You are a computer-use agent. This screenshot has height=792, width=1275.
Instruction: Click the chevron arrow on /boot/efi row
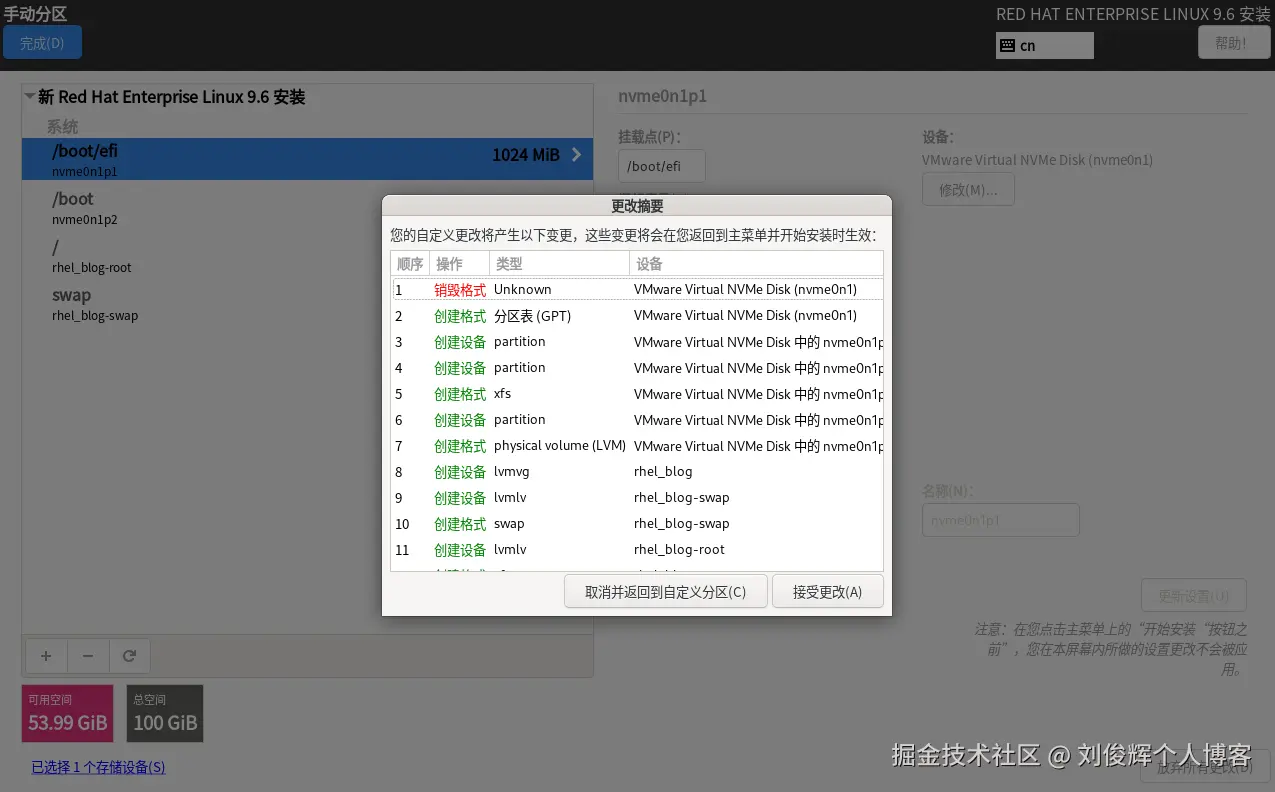(x=576, y=155)
